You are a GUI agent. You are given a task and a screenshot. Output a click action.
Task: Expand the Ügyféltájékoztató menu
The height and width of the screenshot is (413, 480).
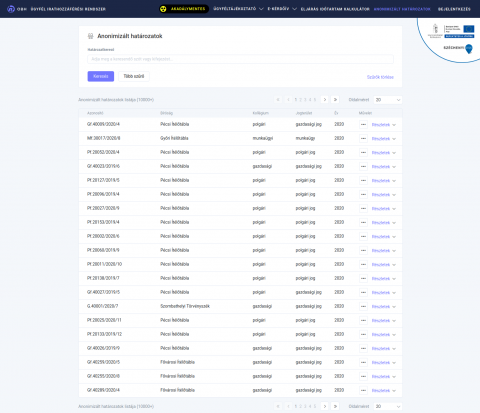(238, 9)
